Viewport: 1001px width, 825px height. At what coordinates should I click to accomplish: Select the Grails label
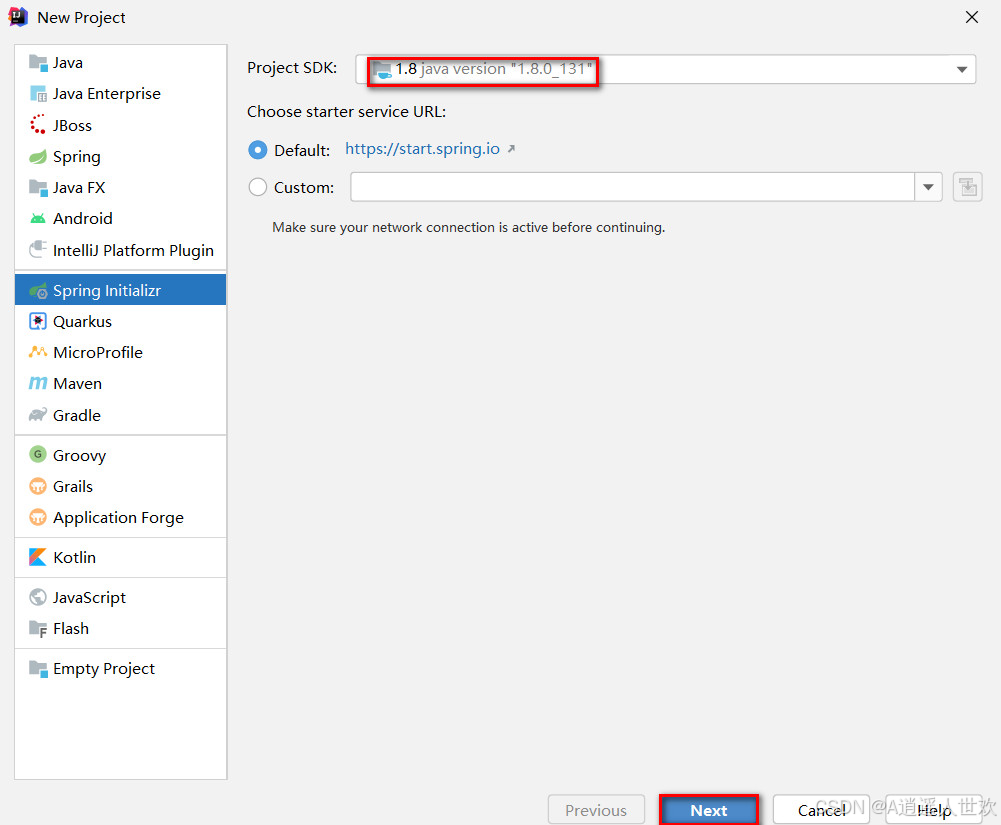(73, 487)
